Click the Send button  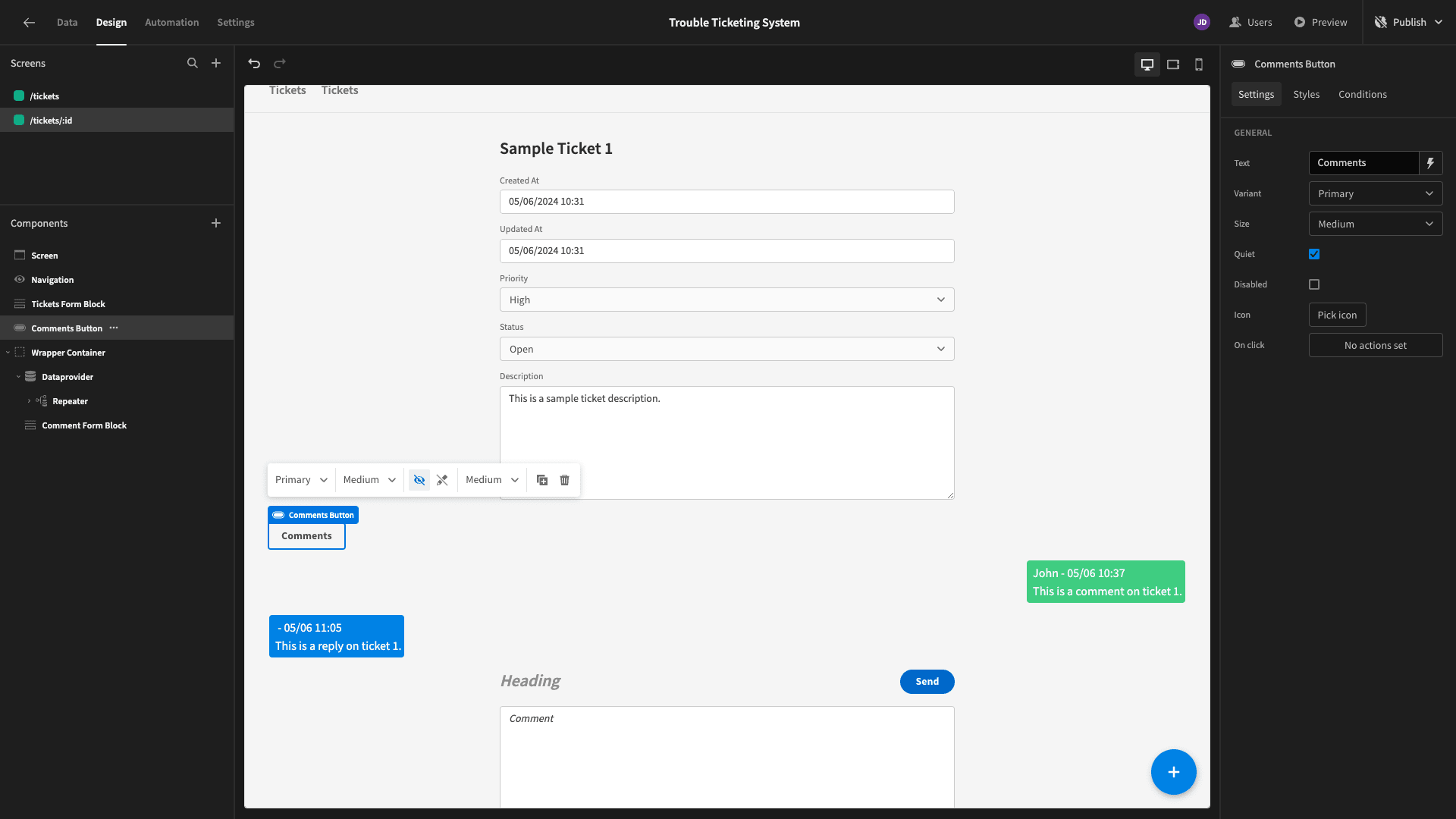[927, 682]
